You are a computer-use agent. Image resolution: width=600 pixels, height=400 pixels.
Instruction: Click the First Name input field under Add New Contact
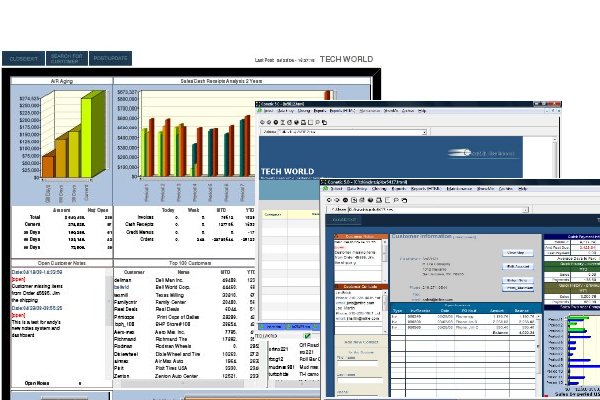(x=358, y=362)
